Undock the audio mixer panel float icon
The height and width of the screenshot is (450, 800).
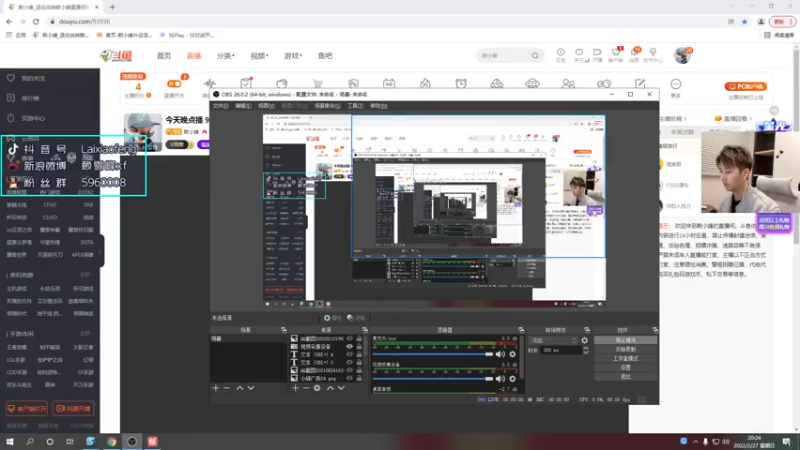click(x=521, y=330)
